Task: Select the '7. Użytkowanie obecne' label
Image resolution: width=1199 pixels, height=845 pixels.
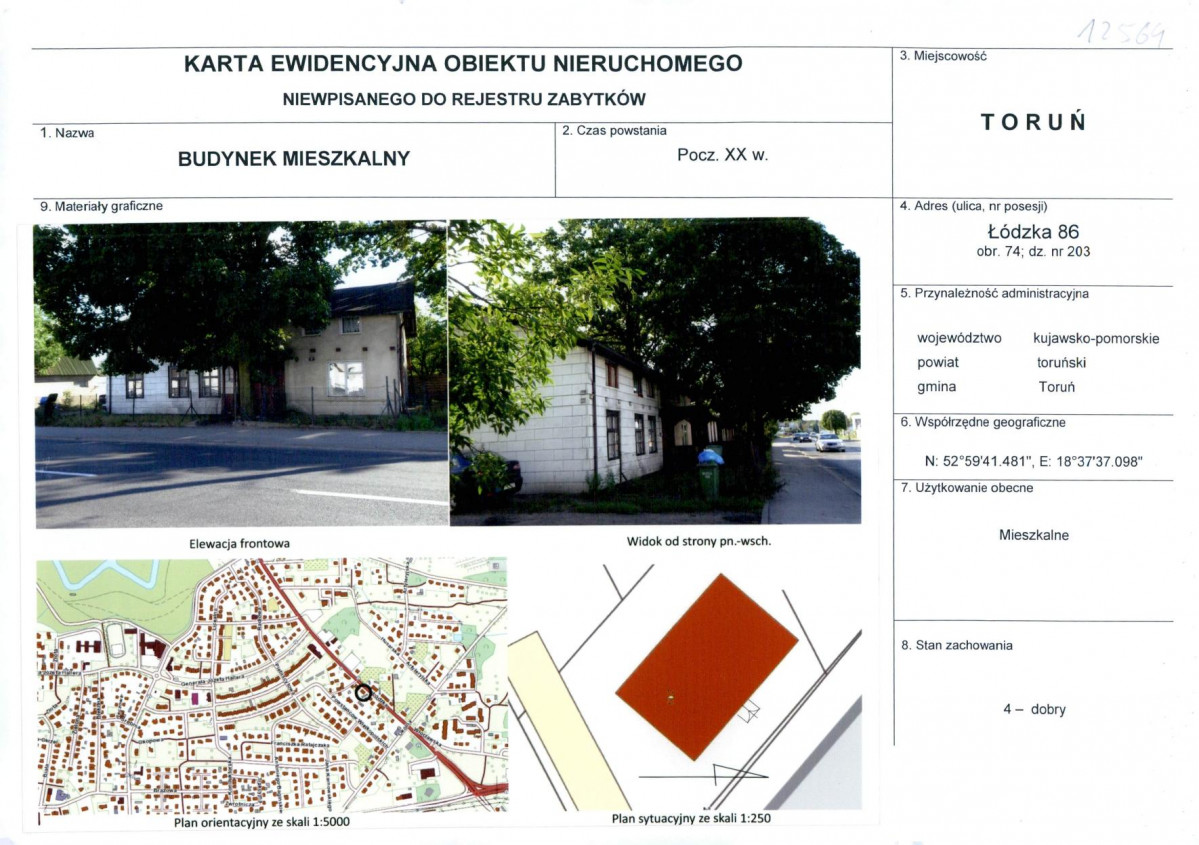Action: 967,488
